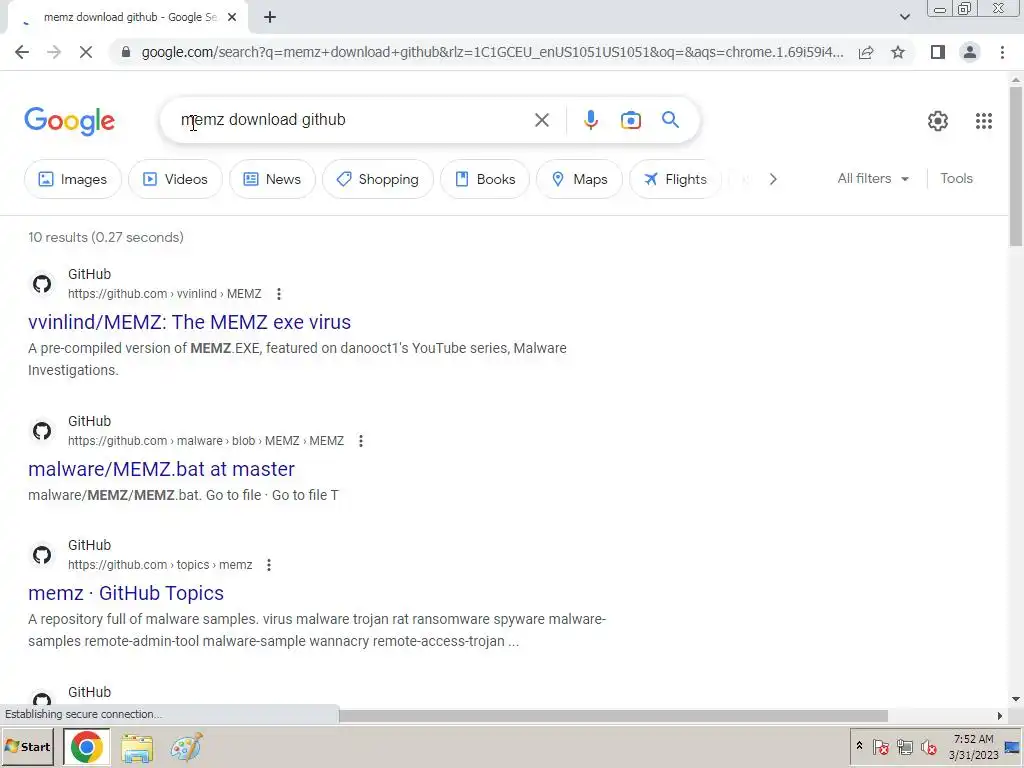Click Chrome in the taskbar
Screen dimensions: 1024x768
(87, 747)
